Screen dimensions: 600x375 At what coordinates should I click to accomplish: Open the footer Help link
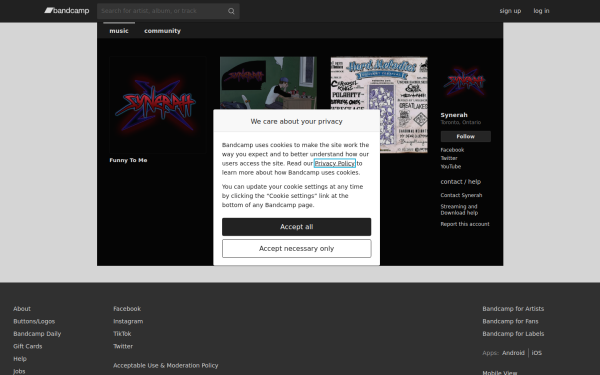(x=20, y=359)
